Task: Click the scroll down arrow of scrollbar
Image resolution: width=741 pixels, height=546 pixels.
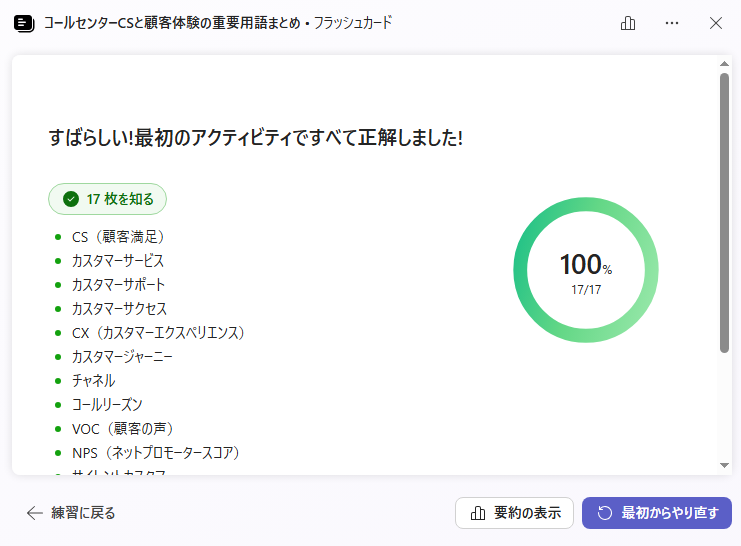Action: 724,465
